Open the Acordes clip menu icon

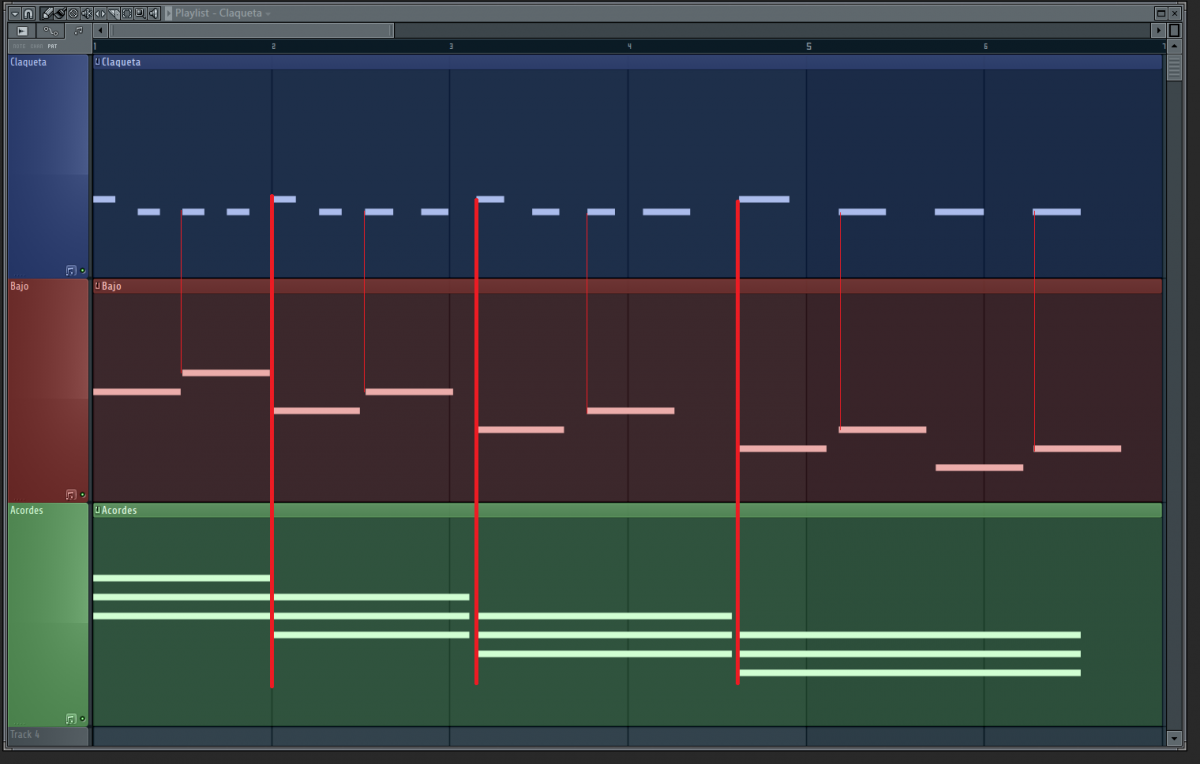point(97,510)
